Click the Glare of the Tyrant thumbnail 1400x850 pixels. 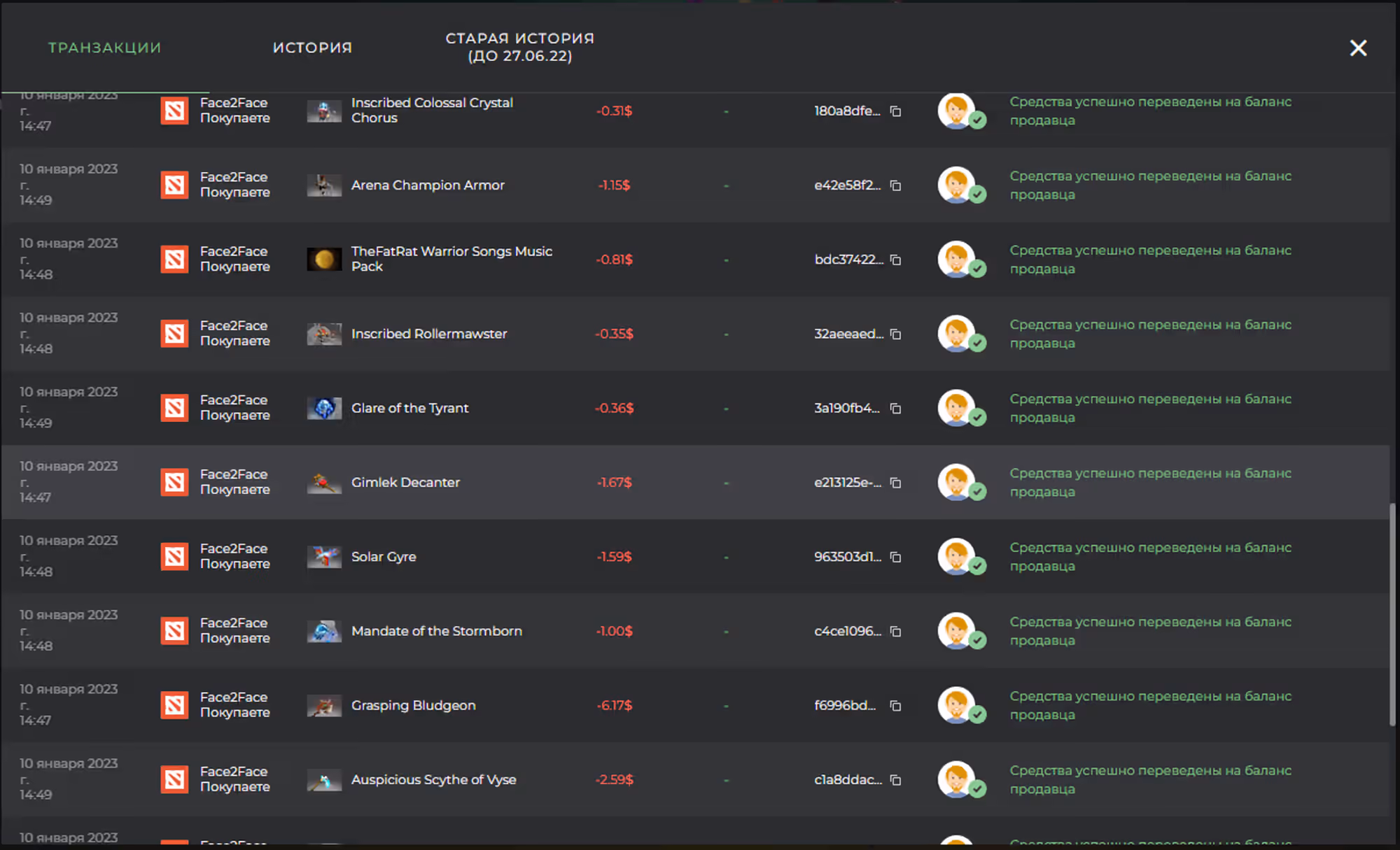click(x=324, y=408)
